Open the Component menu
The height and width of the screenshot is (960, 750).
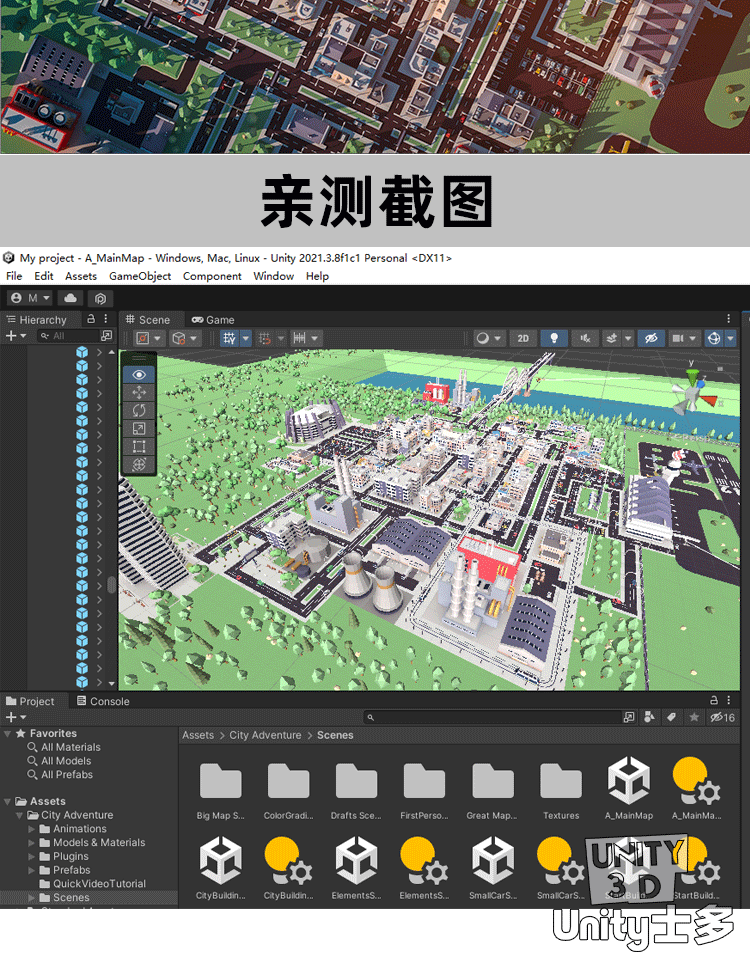(212, 276)
